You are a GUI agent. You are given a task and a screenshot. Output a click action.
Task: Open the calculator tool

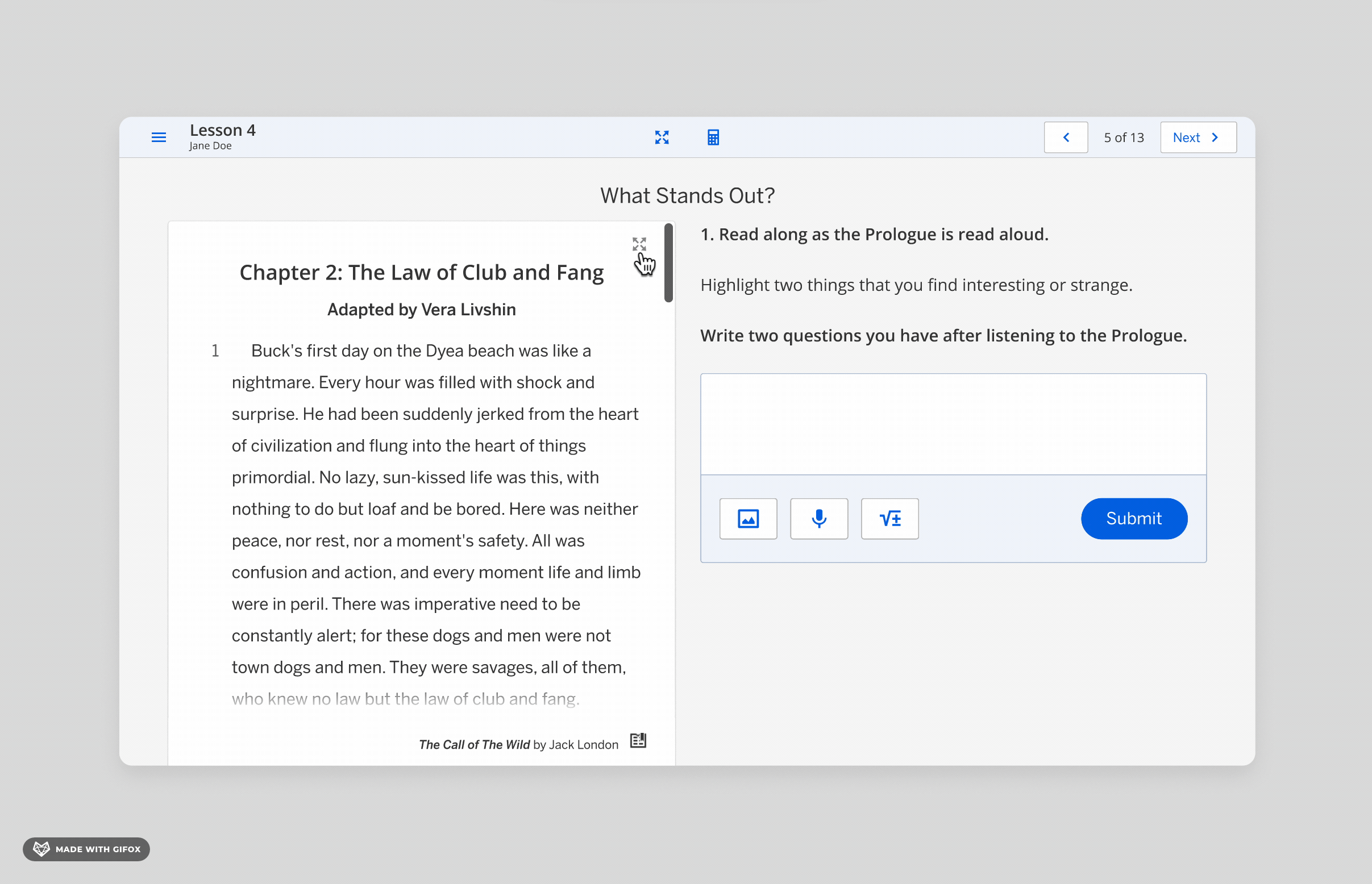click(713, 137)
